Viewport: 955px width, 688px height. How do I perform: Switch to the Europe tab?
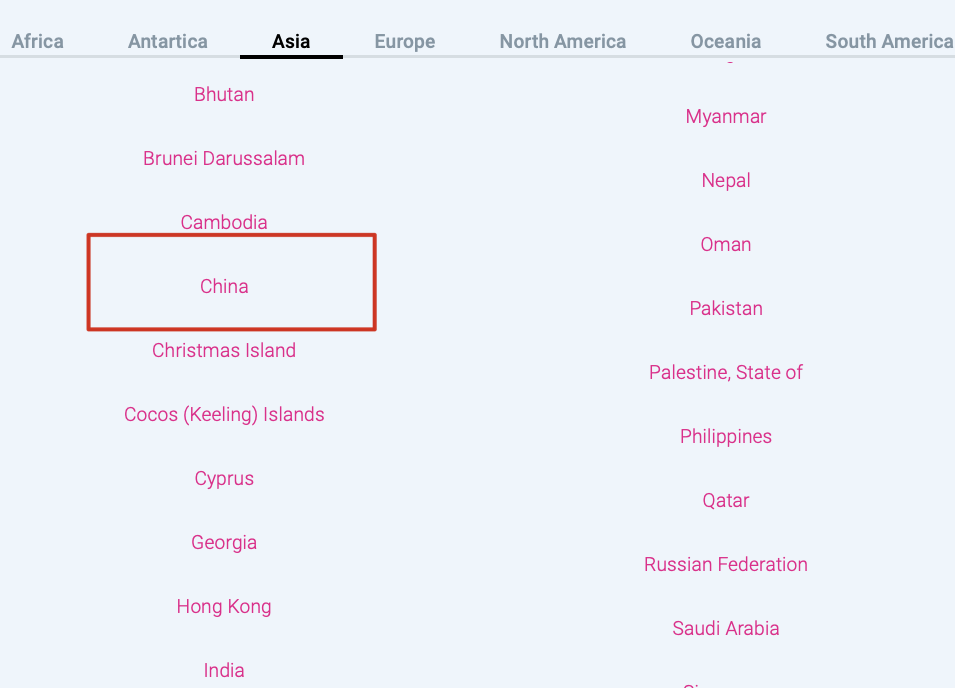click(x=405, y=41)
